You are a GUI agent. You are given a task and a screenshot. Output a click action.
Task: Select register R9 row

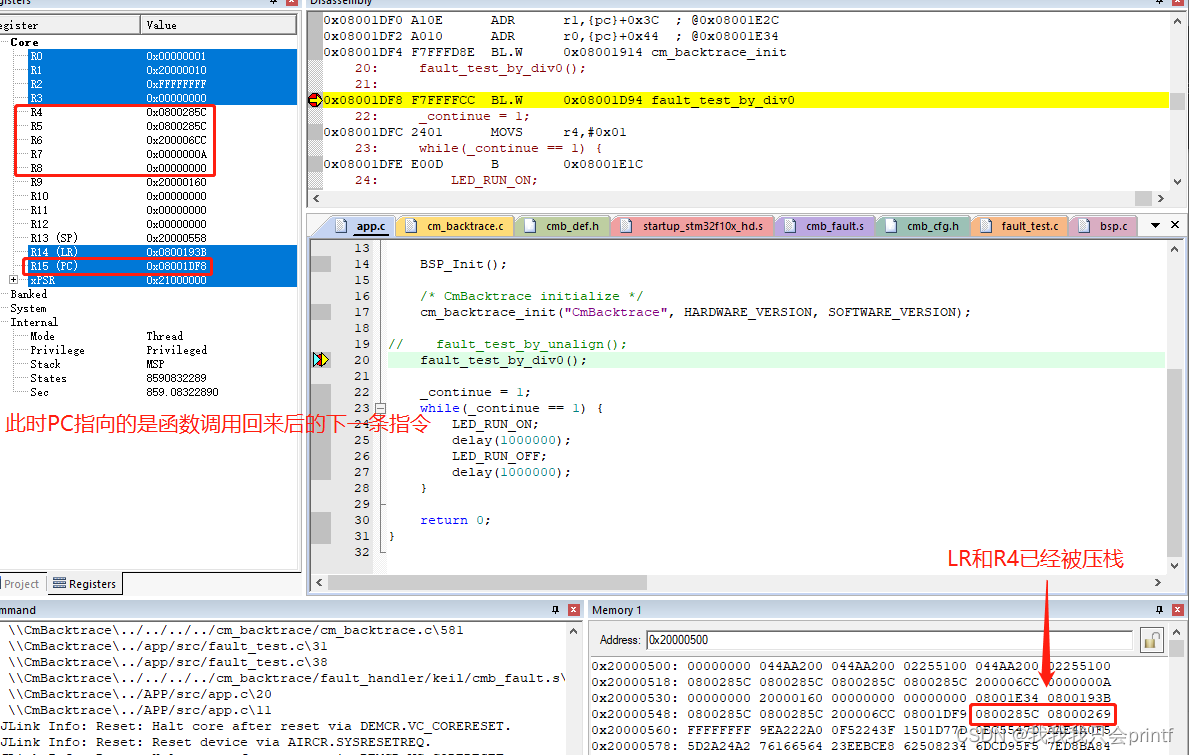pos(162,182)
